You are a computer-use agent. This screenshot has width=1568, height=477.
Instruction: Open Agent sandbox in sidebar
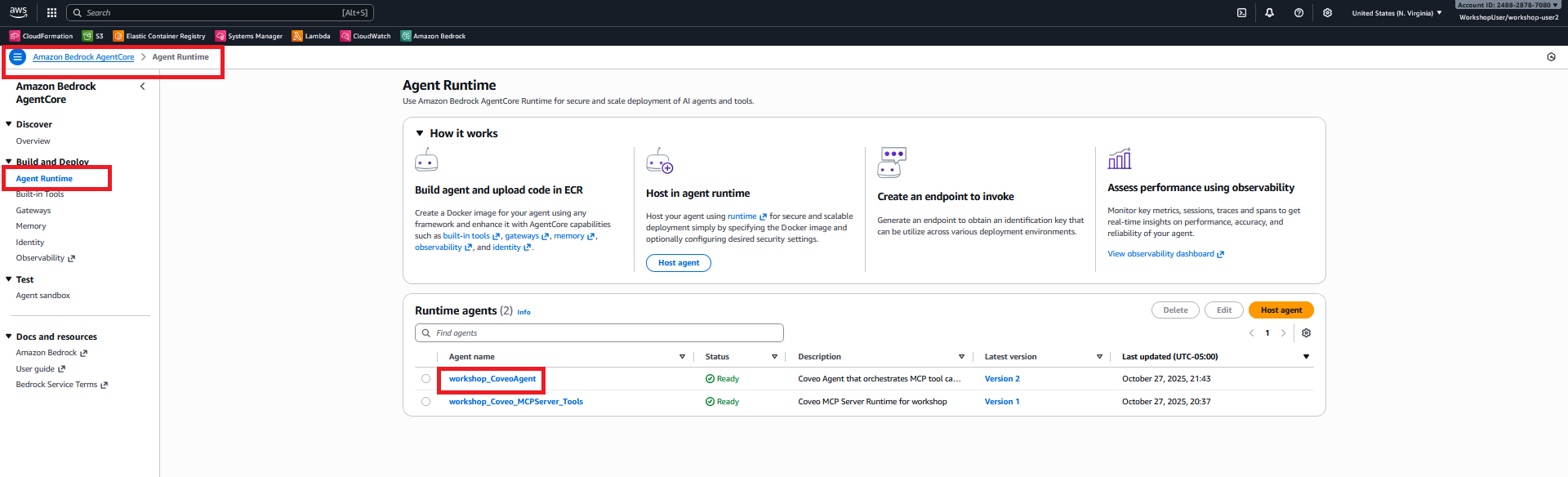(43, 296)
